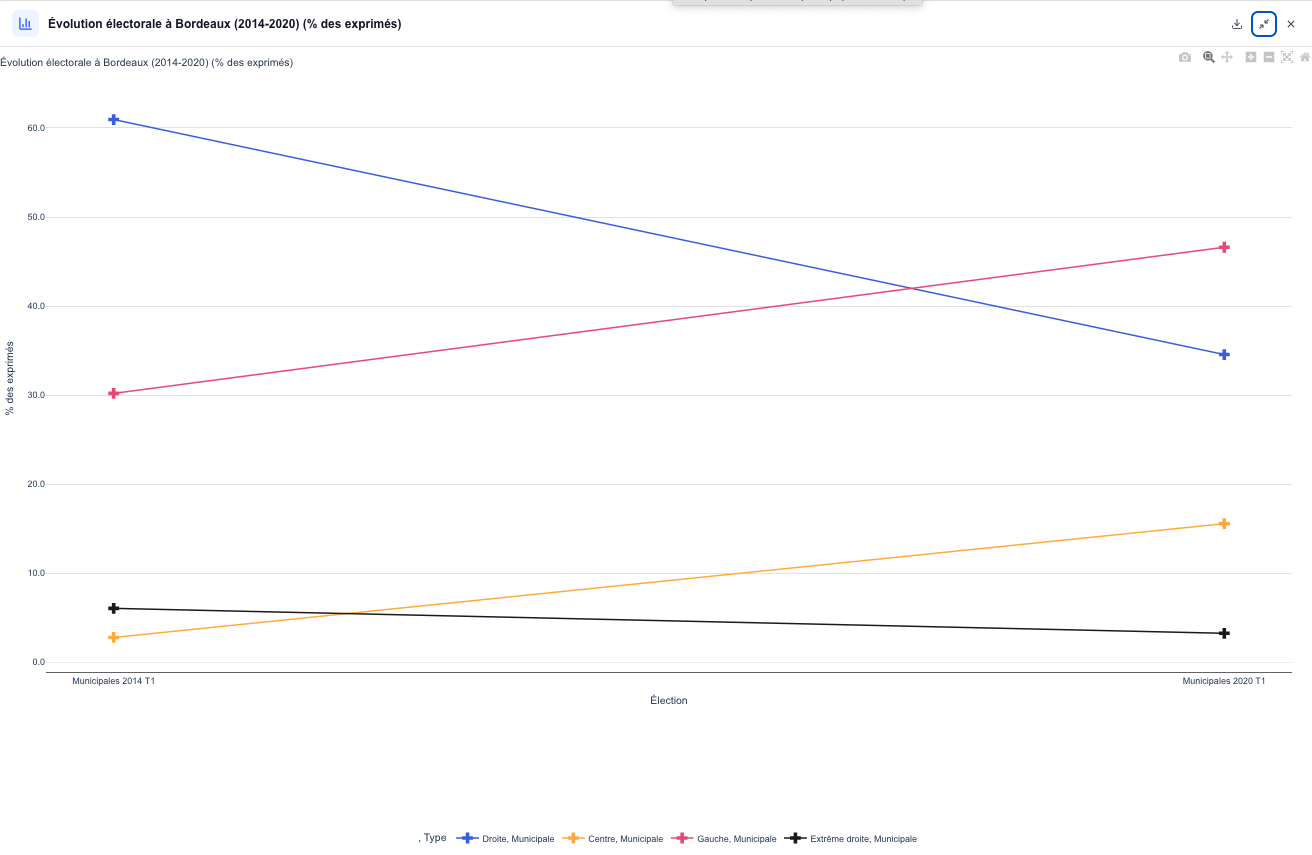Select the Zoom magnifier tool
Image resolution: width=1312 pixels, height=855 pixels.
click(x=1209, y=58)
